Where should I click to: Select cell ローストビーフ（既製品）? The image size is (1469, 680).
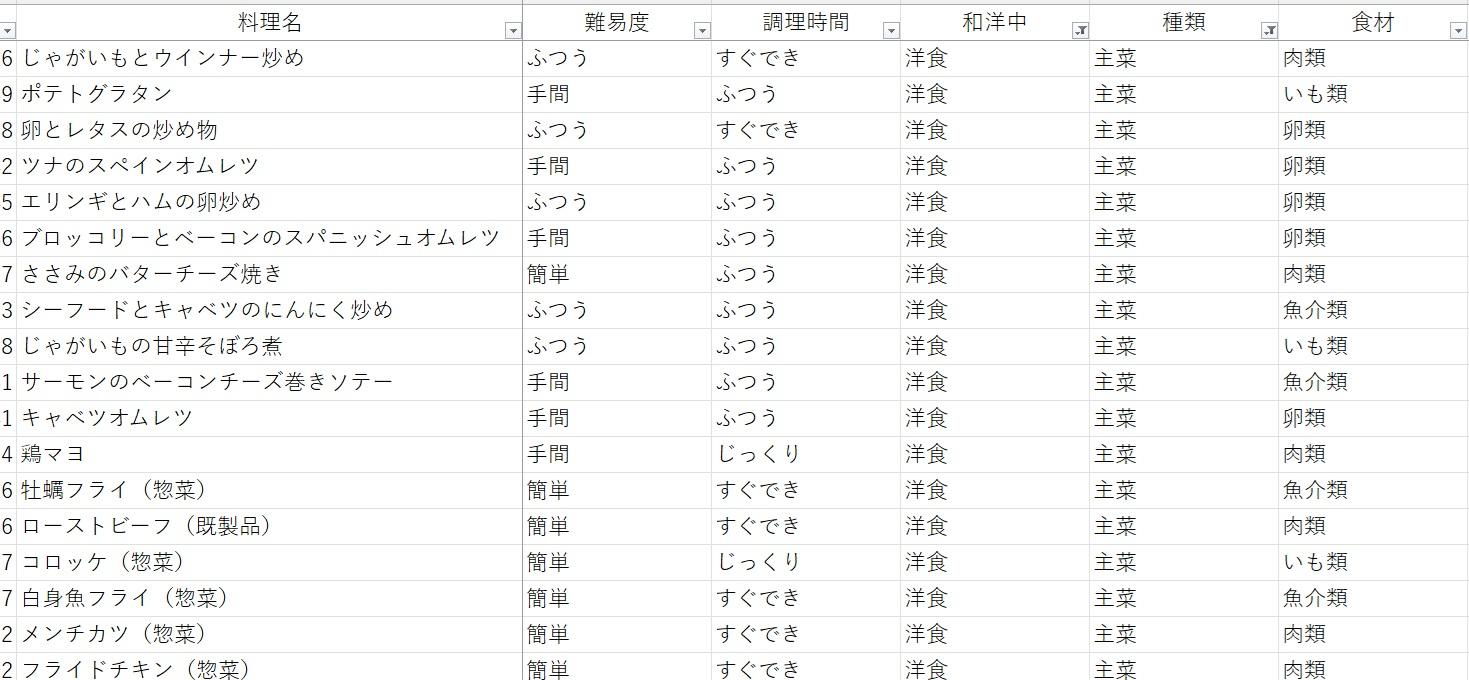(x=270, y=526)
